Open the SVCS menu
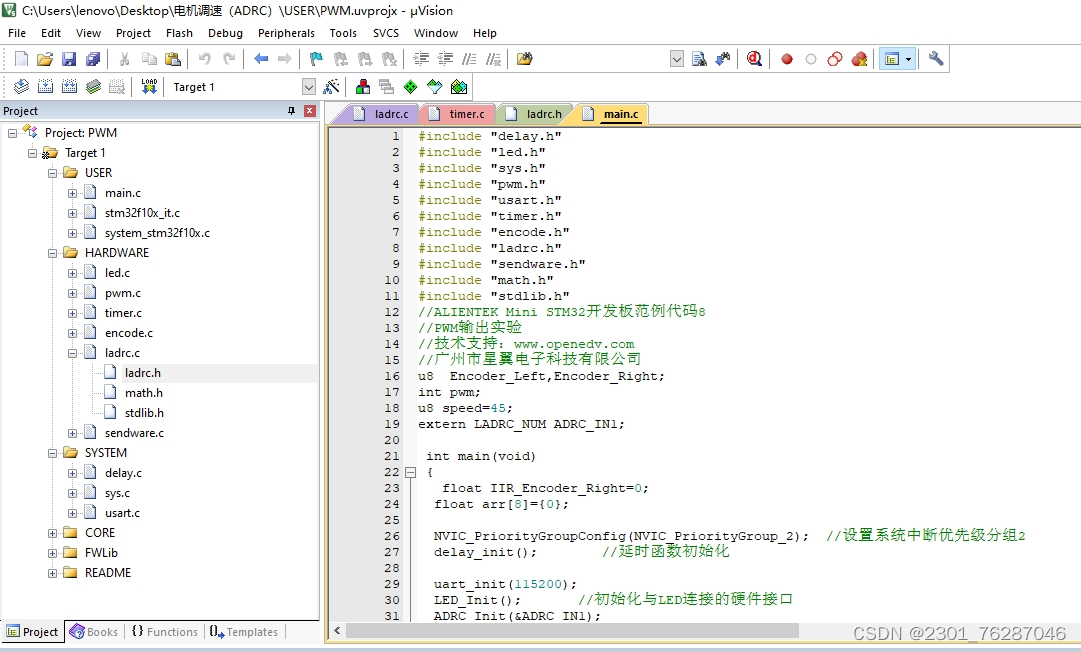The width and height of the screenshot is (1081, 652). pyautogui.click(x=386, y=33)
